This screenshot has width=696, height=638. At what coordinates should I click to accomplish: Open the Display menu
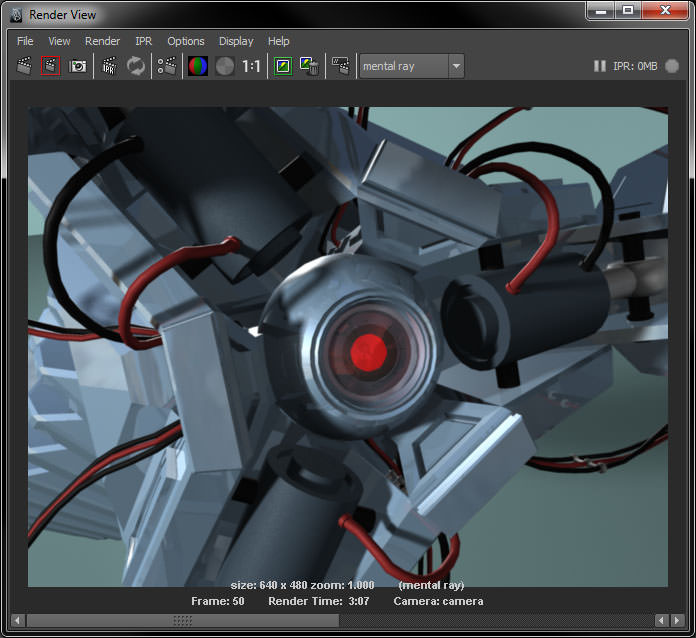(236, 41)
